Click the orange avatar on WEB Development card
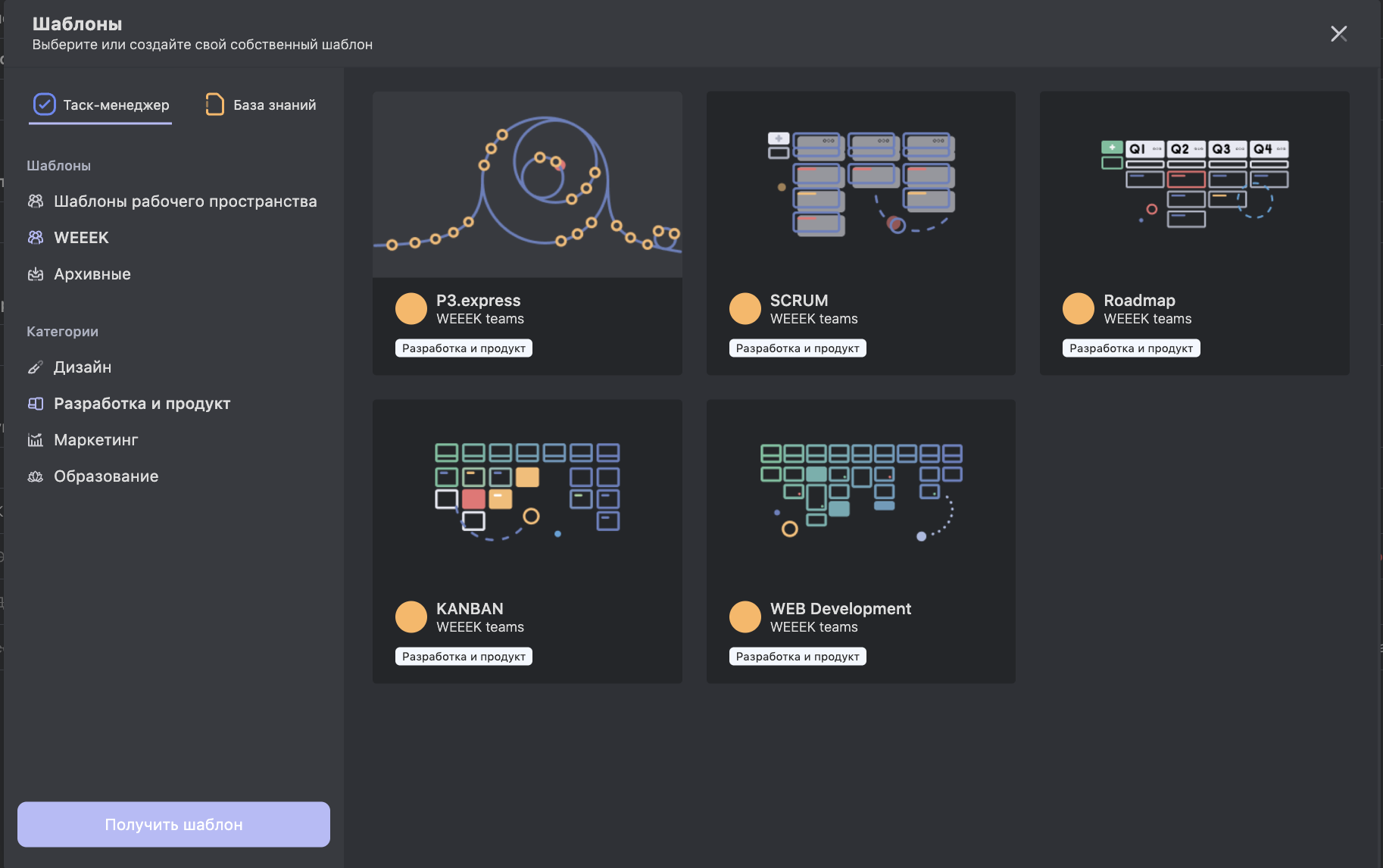 (745, 617)
